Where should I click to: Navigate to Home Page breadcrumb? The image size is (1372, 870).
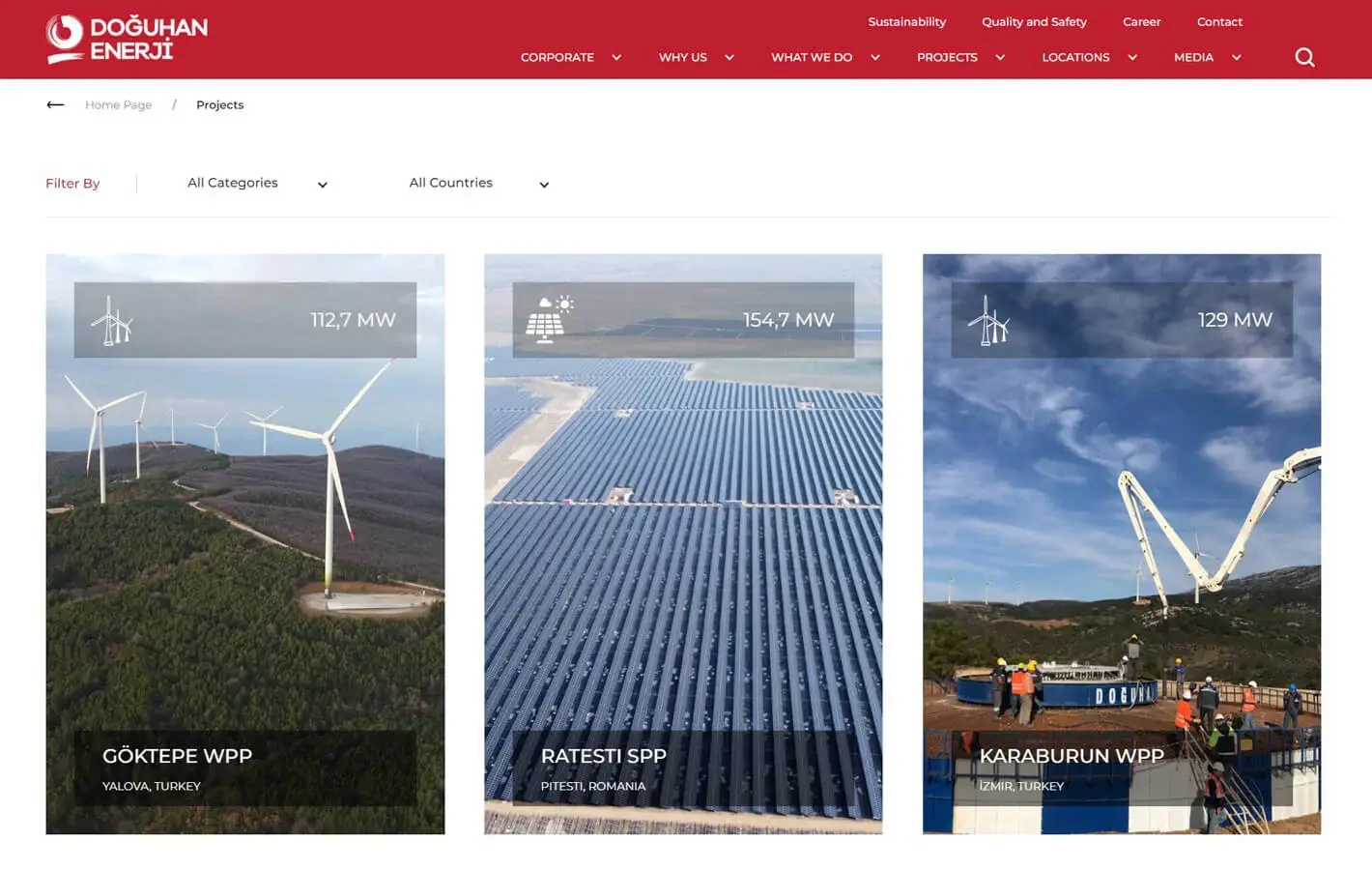click(x=118, y=104)
